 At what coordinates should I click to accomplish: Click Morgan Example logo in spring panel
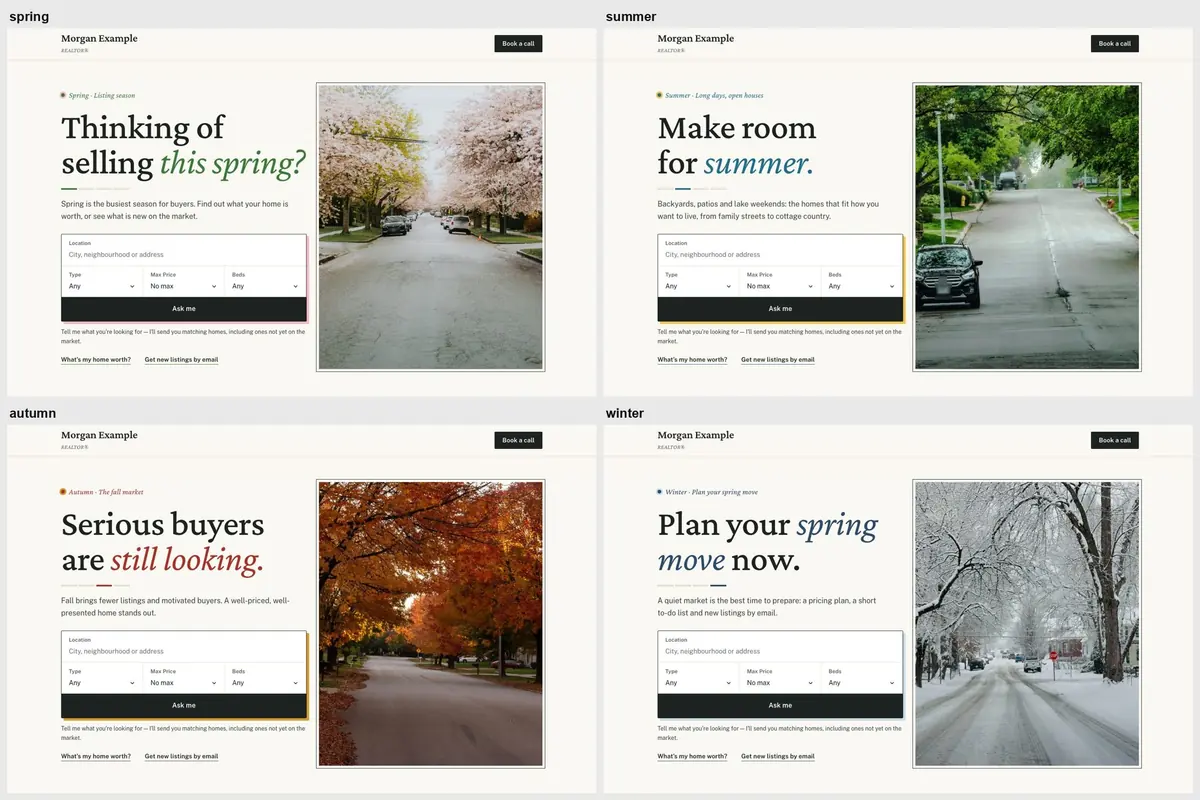(99, 42)
